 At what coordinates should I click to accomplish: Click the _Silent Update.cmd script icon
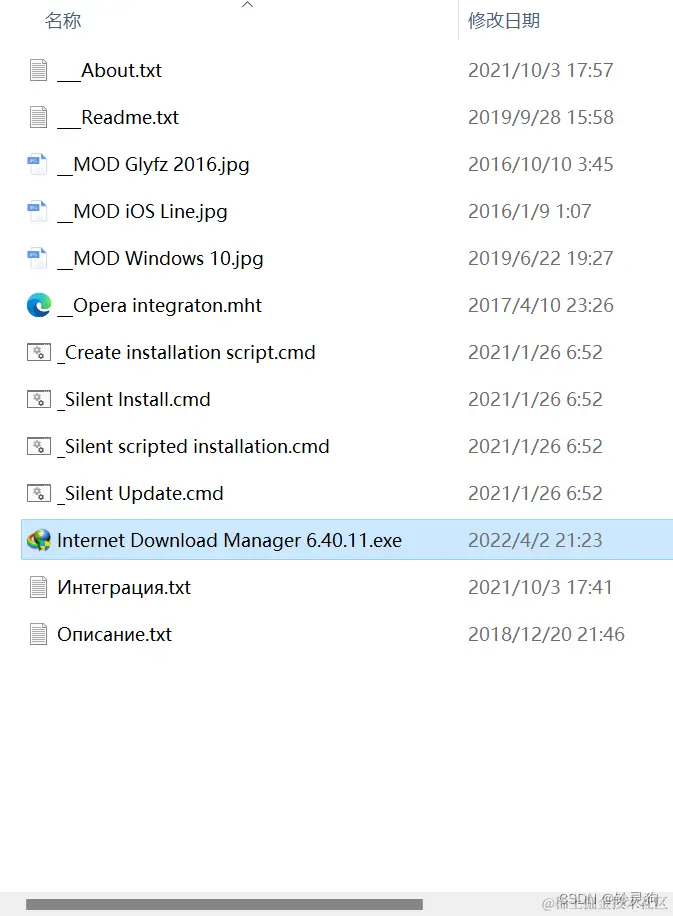coord(39,493)
